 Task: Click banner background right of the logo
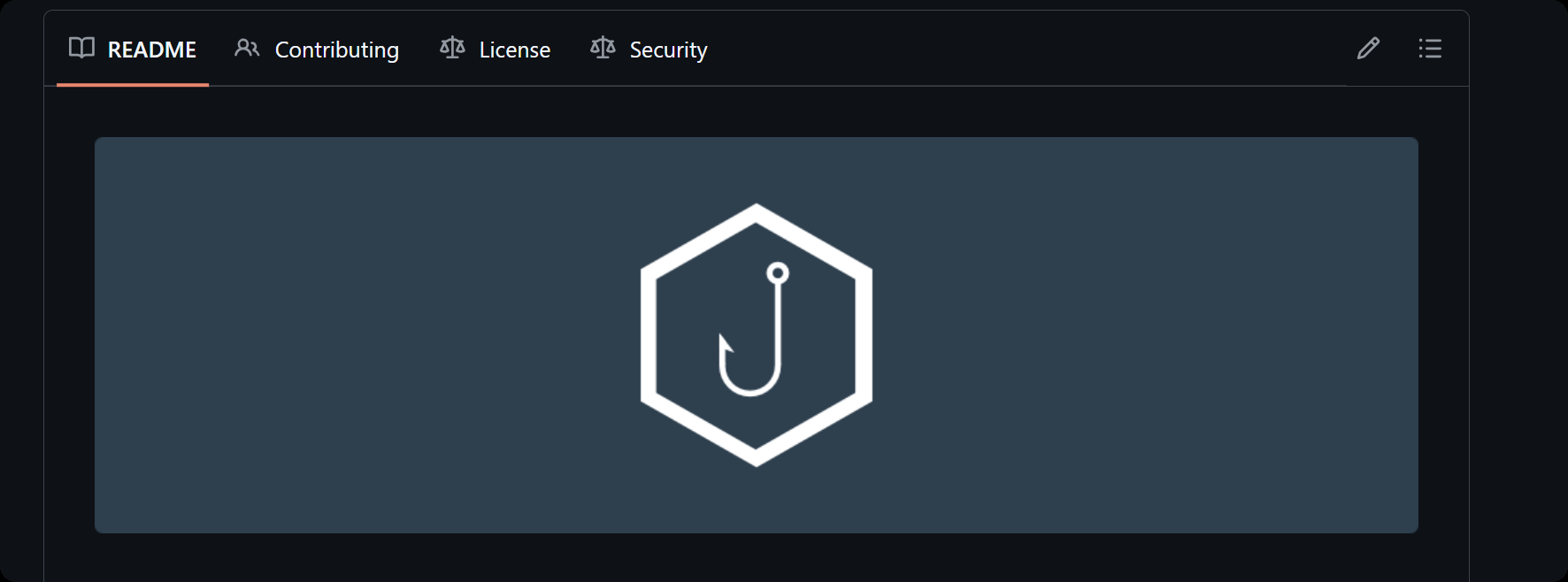pos(1150,335)
